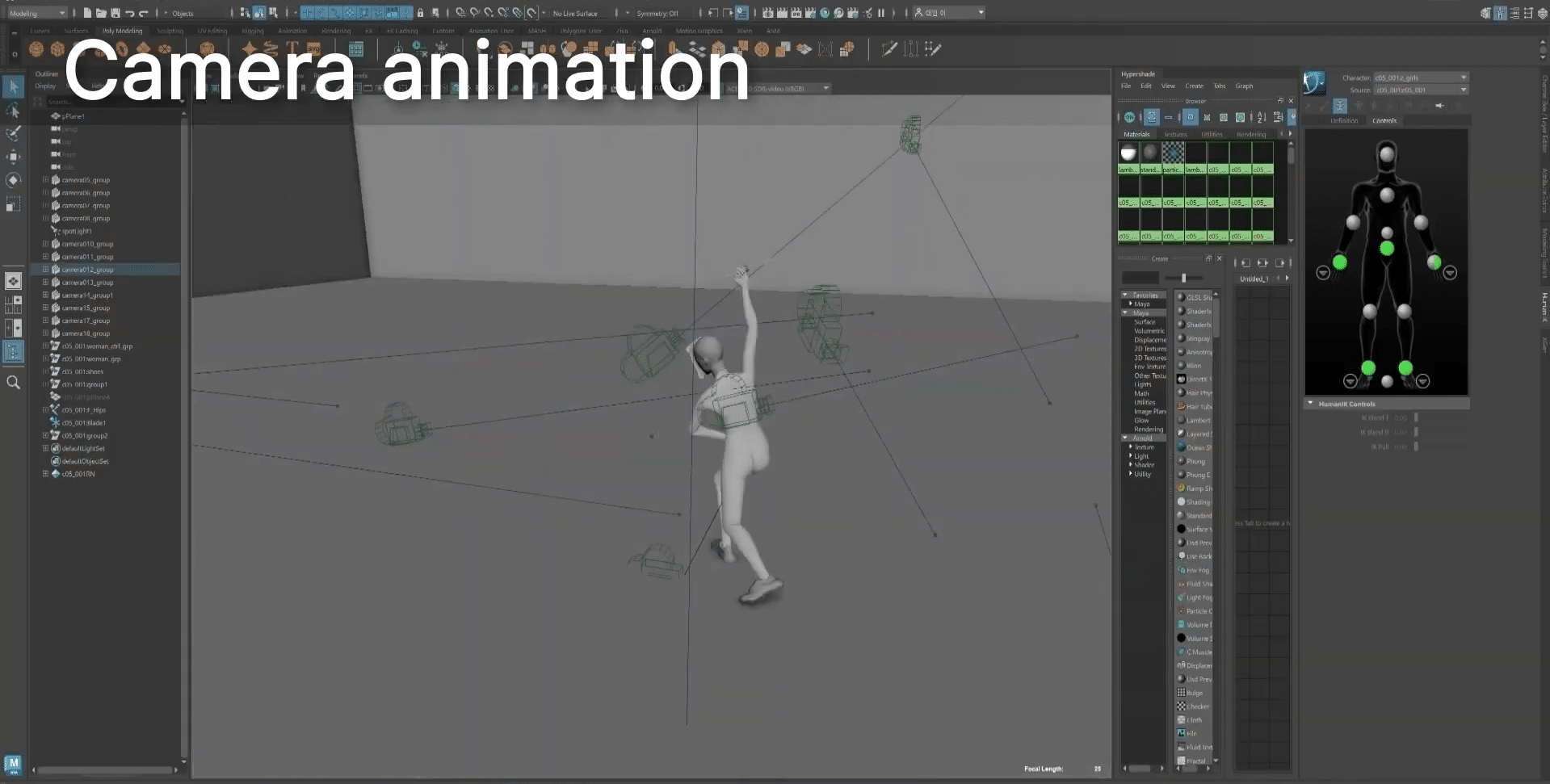The width and height of the screenshot is (1550, 784).
Task: Select spotLight1 in the Outliner
Action: 77,231
